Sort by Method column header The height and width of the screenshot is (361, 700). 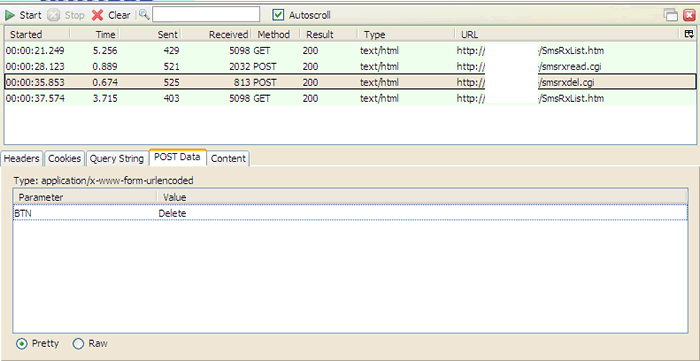point(275,34)
